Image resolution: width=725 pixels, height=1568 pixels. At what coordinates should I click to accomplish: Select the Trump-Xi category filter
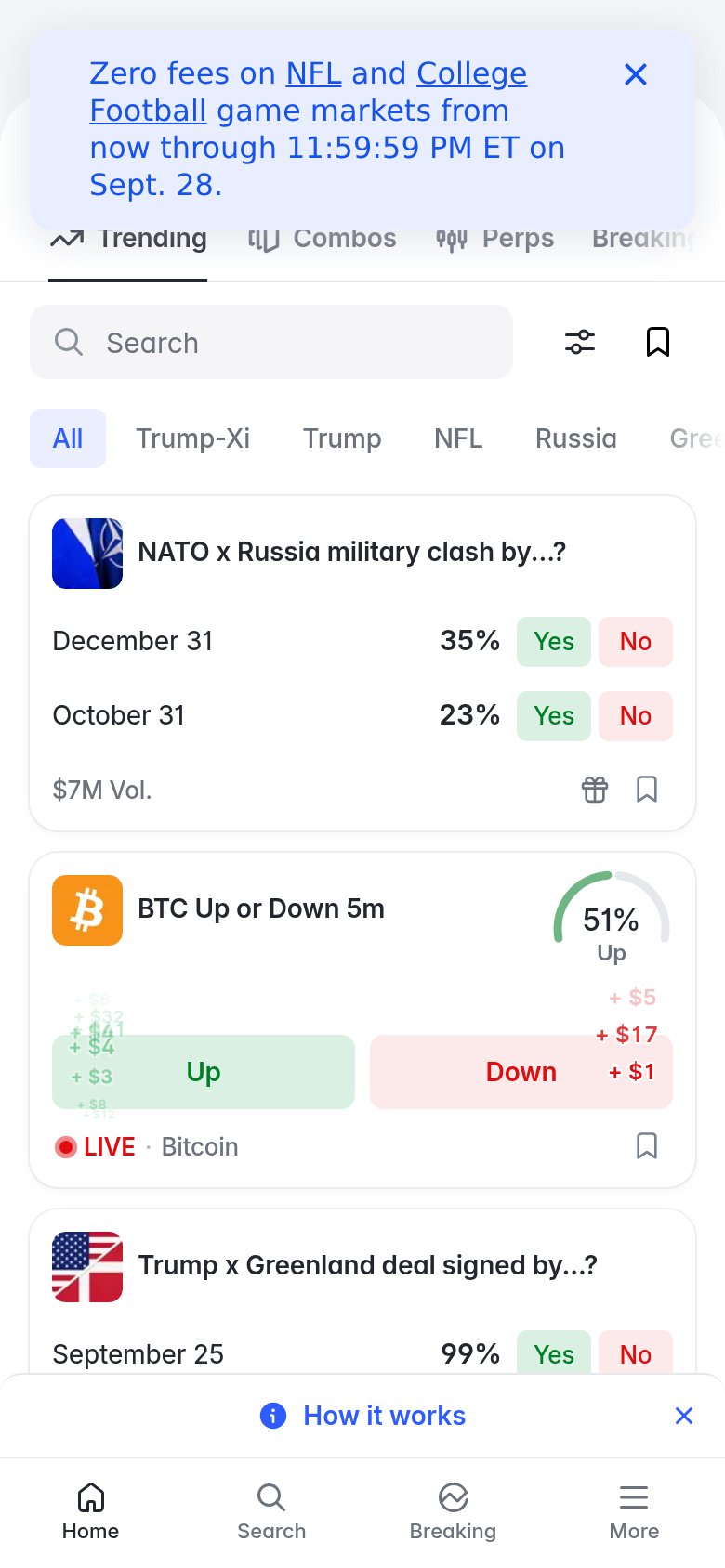click(x=193, y=438)
